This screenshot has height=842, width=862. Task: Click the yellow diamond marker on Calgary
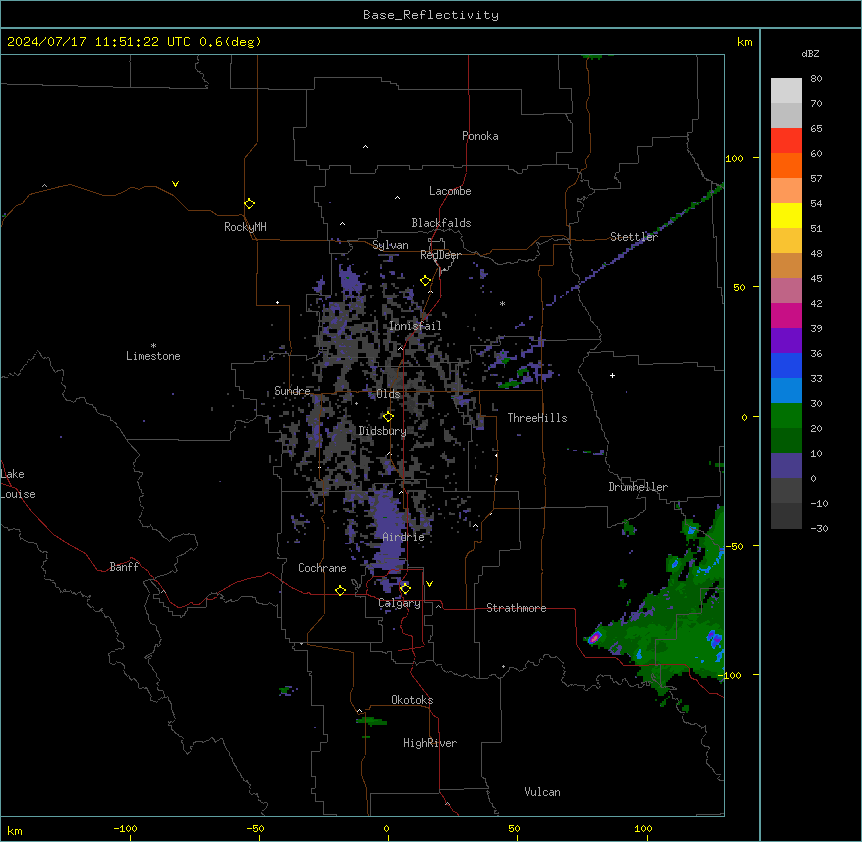click(405, 589)
